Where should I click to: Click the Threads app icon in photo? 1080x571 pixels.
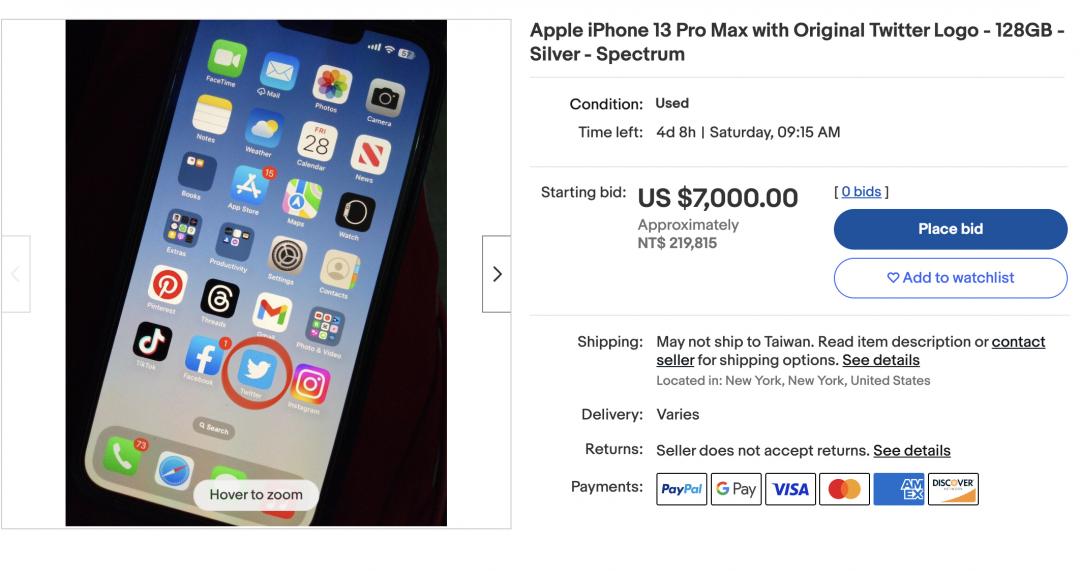220,299
